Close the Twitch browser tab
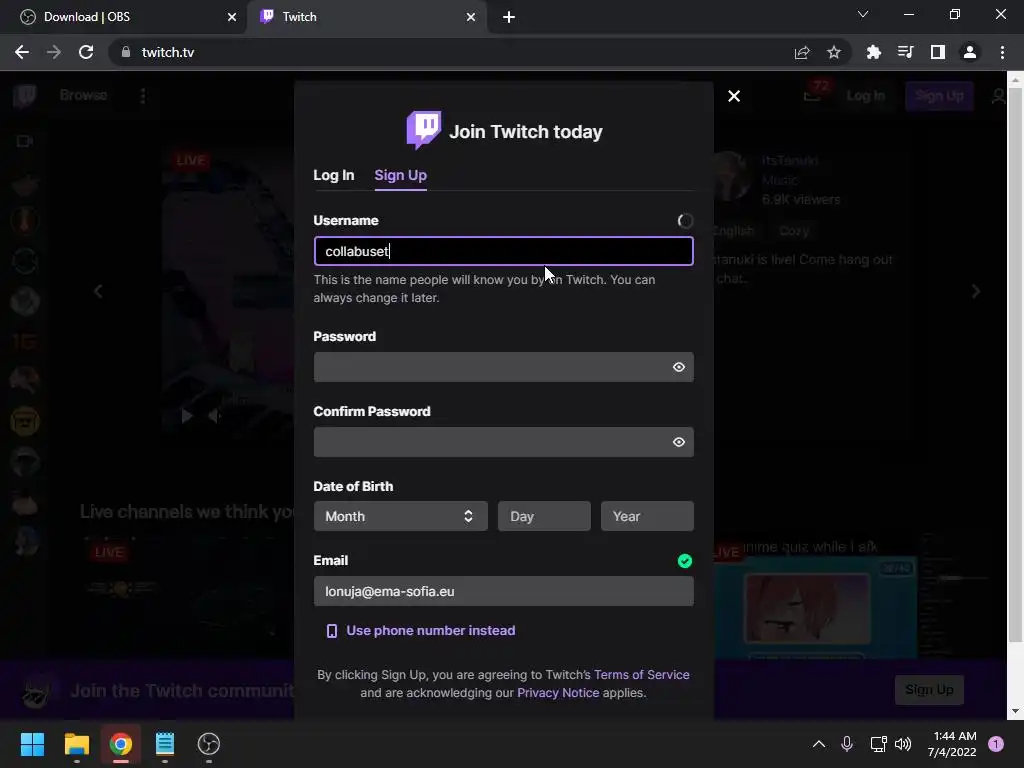1024x768 pixels. tap(471, 17)
